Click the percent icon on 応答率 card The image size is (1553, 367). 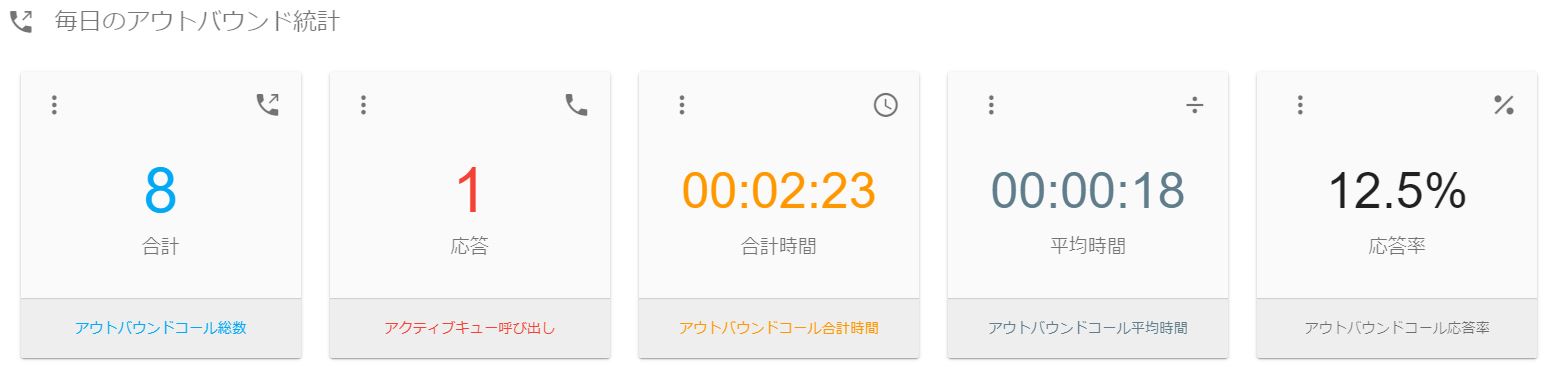[x=1503, y=105]
